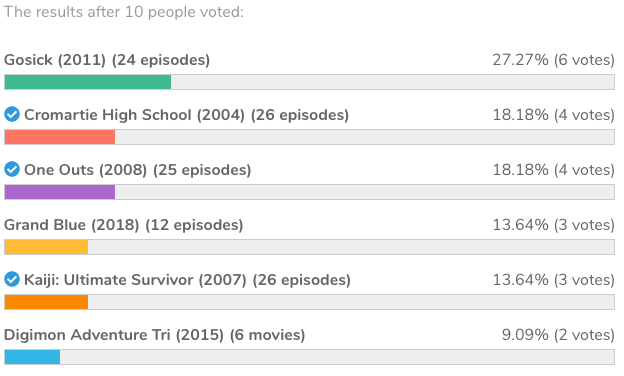Click the blue checkmark beside Kaiji: Ultimate Survivor
Image resolution: width=624 pixels, height=376 pixels.
(x=12, y=279)
